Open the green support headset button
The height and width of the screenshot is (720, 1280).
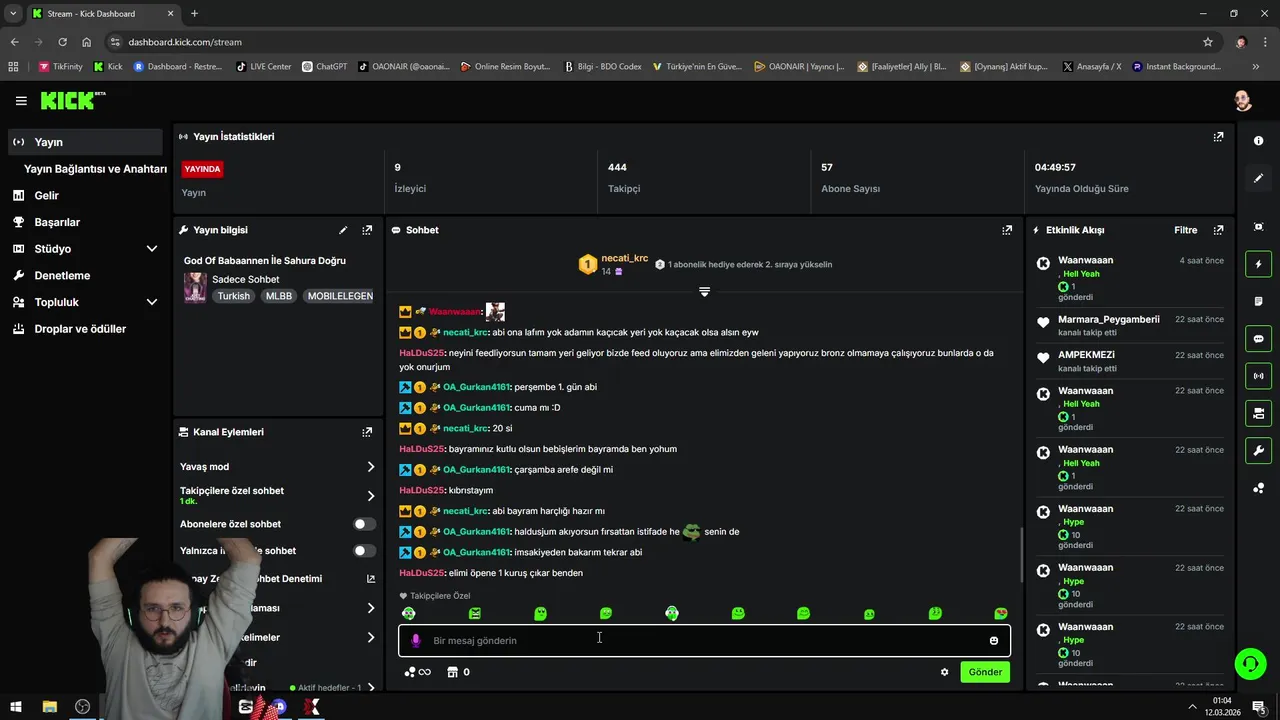pos(1248,663)
